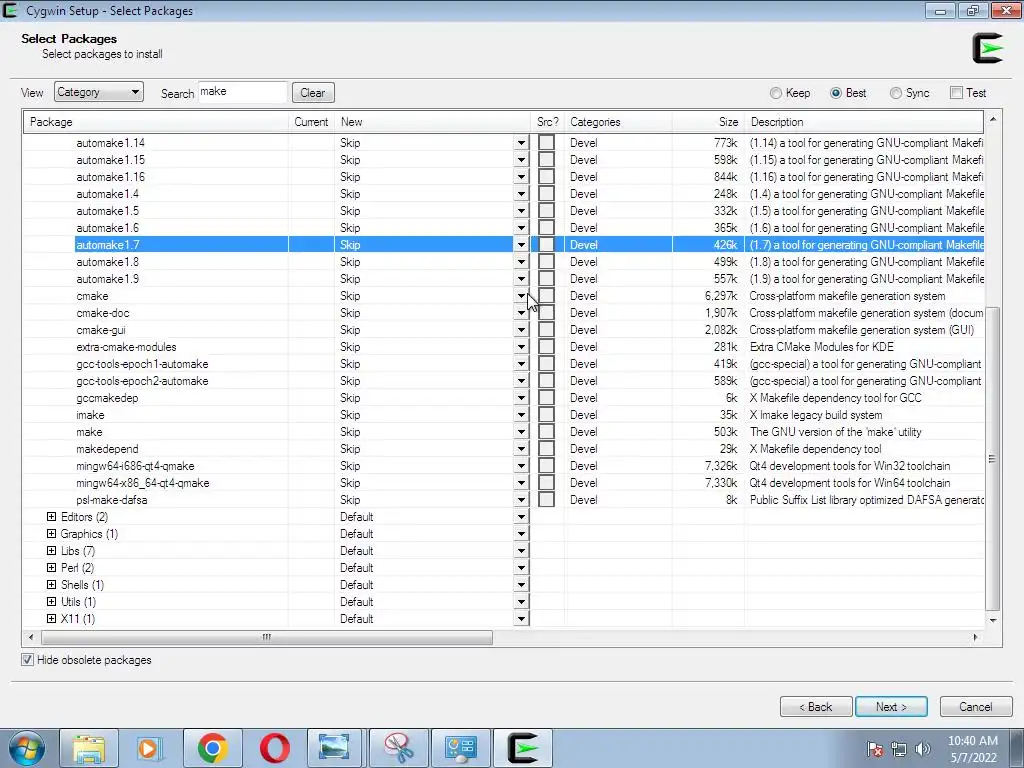Select the extra-cmake-modules package row
The image size is (1024, 768).
click(503, 347)
